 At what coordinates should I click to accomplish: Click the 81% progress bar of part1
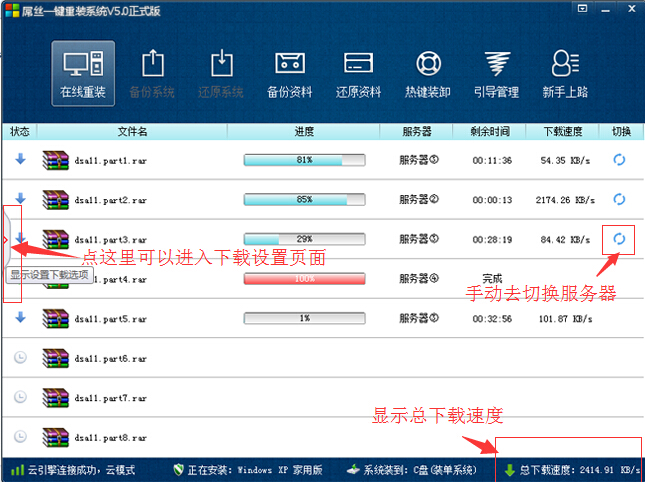coord(304,160)
